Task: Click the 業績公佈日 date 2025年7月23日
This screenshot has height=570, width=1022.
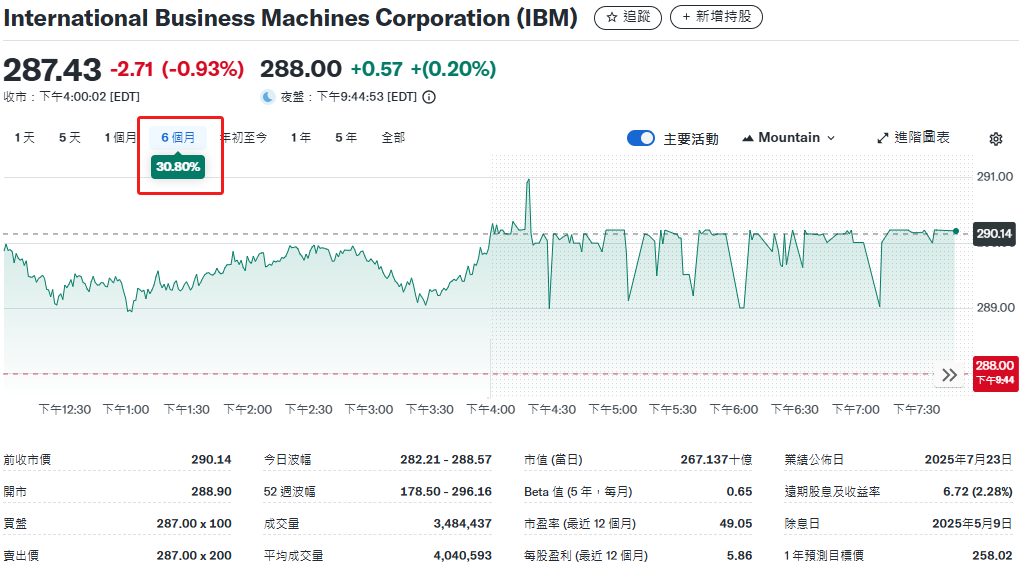Action: (x=968, y=459)
